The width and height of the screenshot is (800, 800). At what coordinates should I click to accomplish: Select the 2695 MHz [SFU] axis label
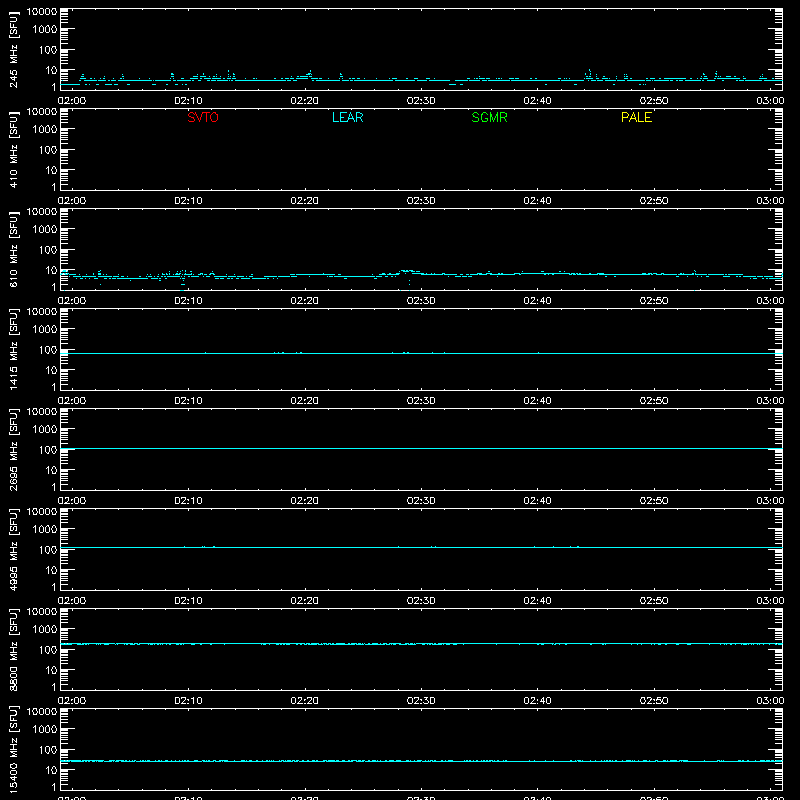click(x=13, y=449)
